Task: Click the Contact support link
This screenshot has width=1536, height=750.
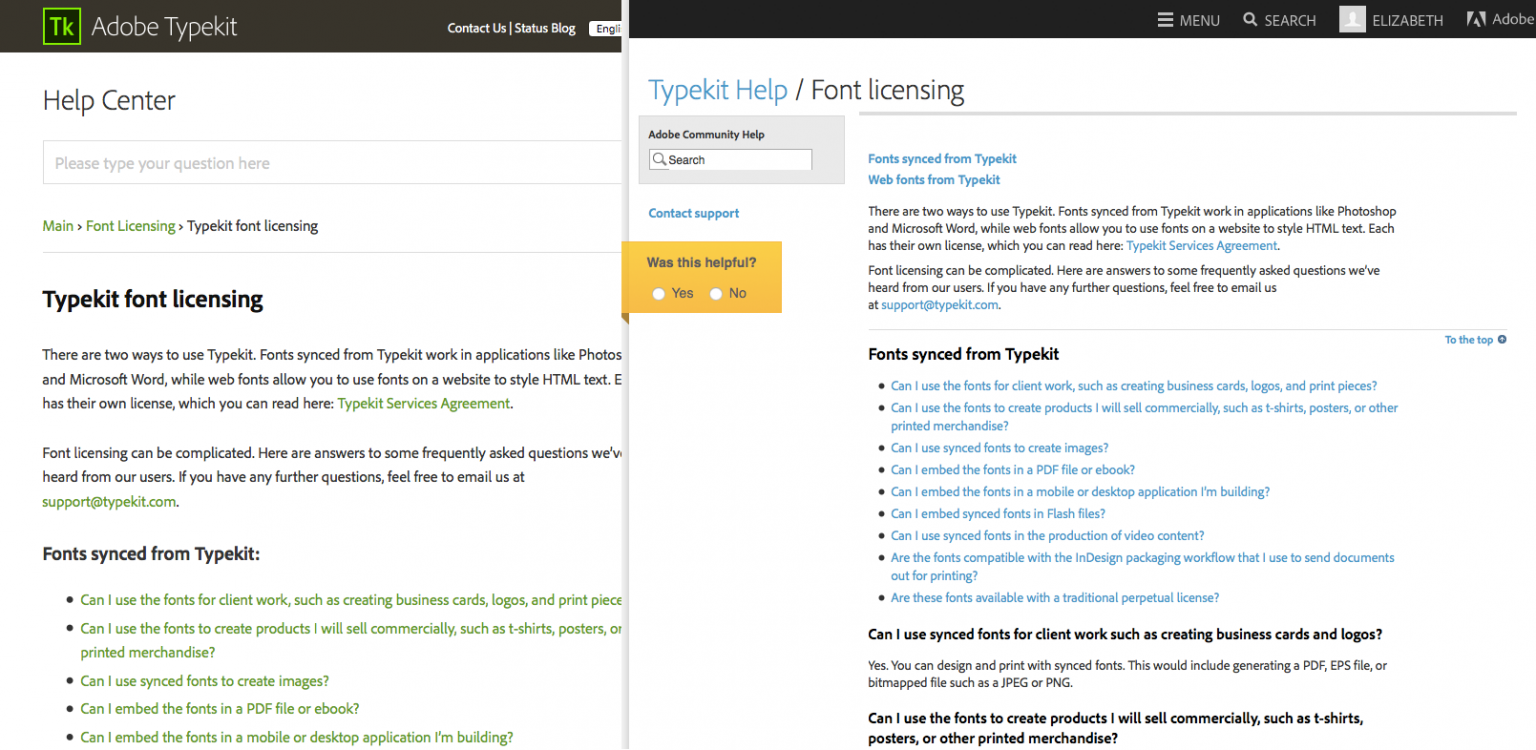Action: (x=693, y=213)
